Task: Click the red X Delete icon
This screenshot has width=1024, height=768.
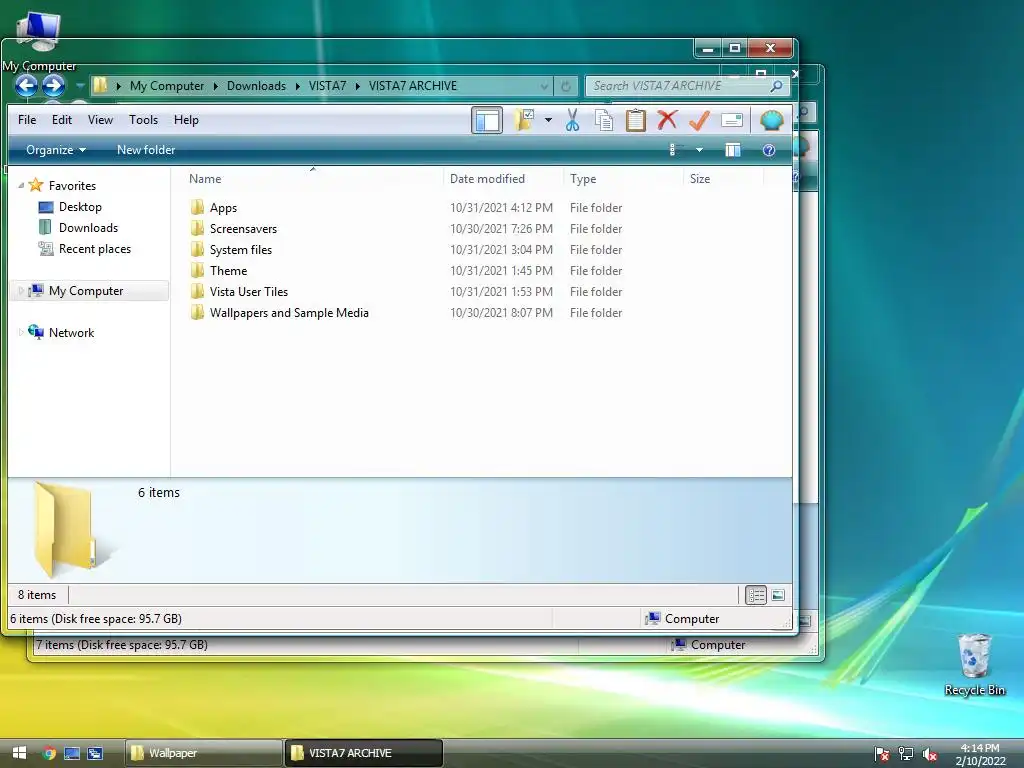Action: tap(667, 120)
